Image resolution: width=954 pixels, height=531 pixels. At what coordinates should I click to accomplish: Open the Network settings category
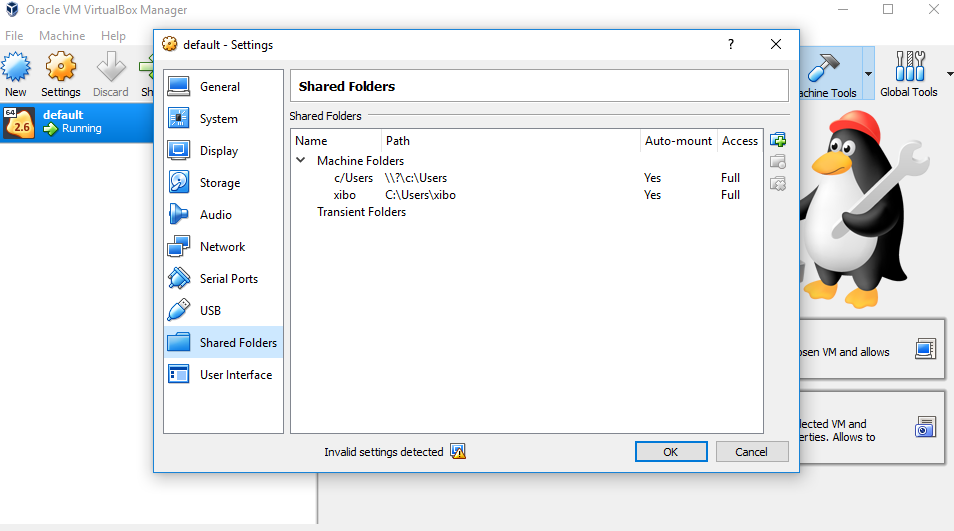223,246
